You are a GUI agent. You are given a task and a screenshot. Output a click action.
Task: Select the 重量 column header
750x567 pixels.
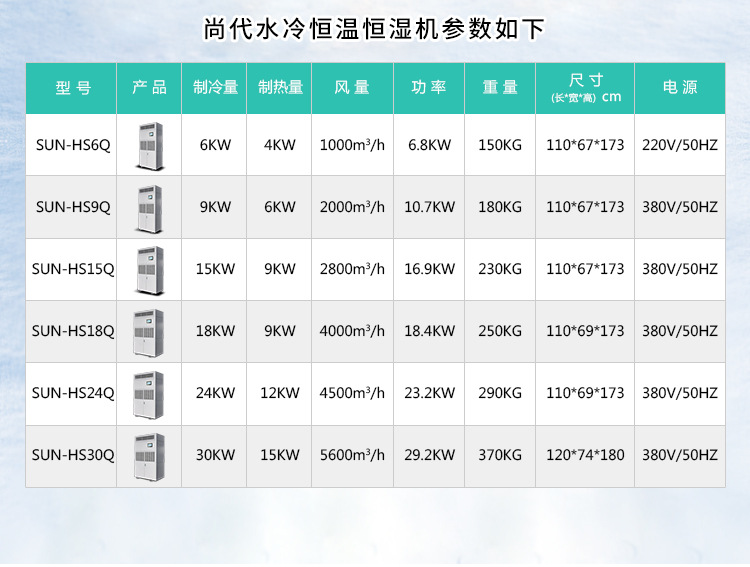coord(500,88)
